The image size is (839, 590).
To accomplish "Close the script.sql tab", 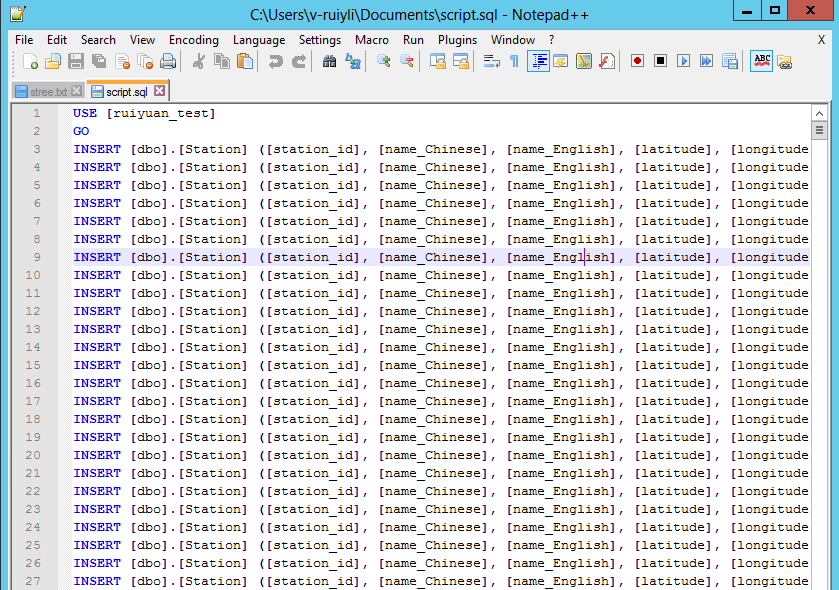I will (x=159, y=91).
